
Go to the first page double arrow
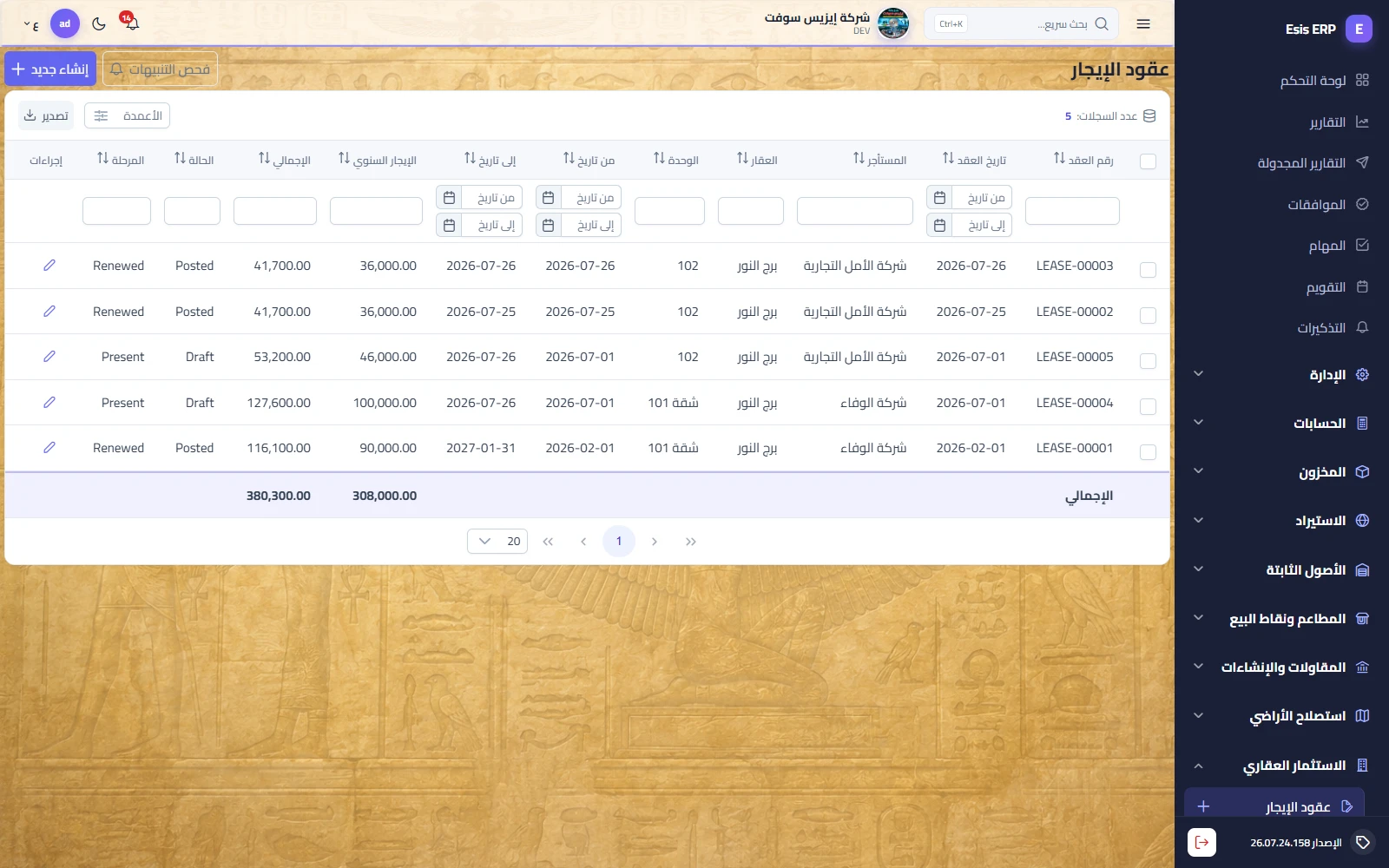coord(548,542)
